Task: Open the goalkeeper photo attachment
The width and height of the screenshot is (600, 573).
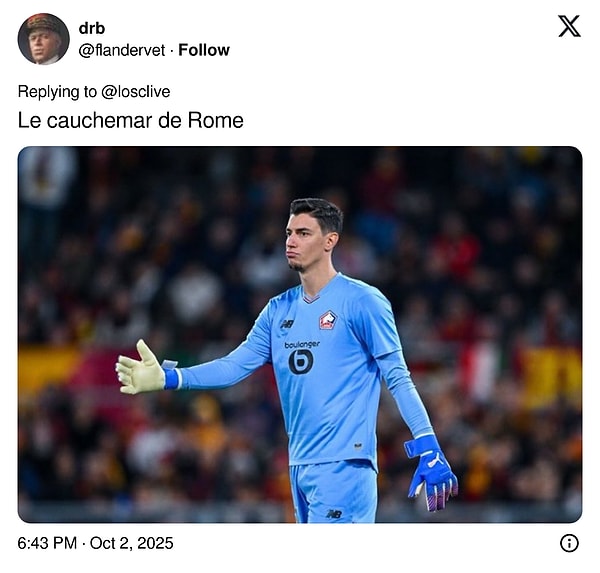Action: click(x=300, y=335)
